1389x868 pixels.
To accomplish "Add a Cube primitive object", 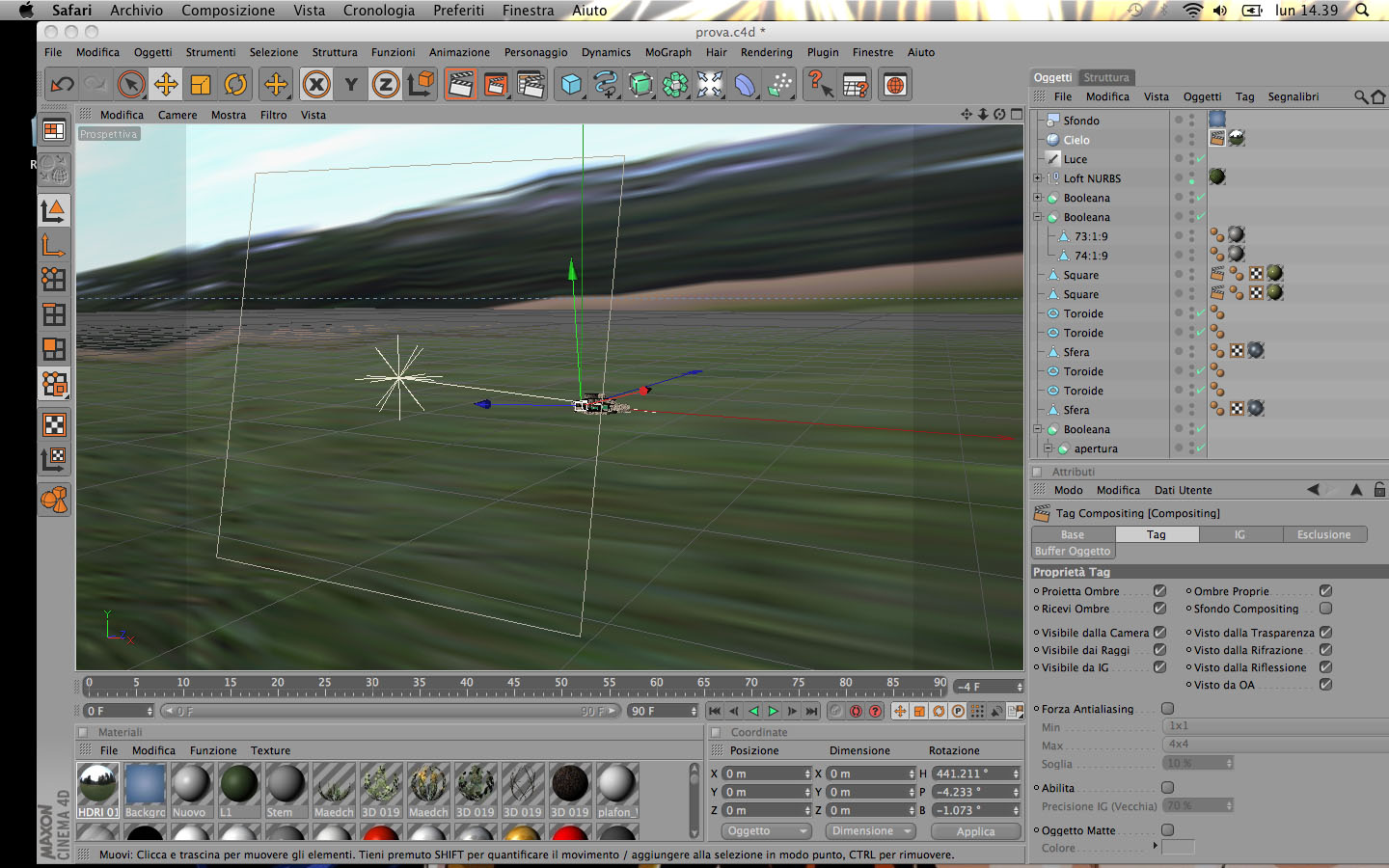I will point(572,85).
